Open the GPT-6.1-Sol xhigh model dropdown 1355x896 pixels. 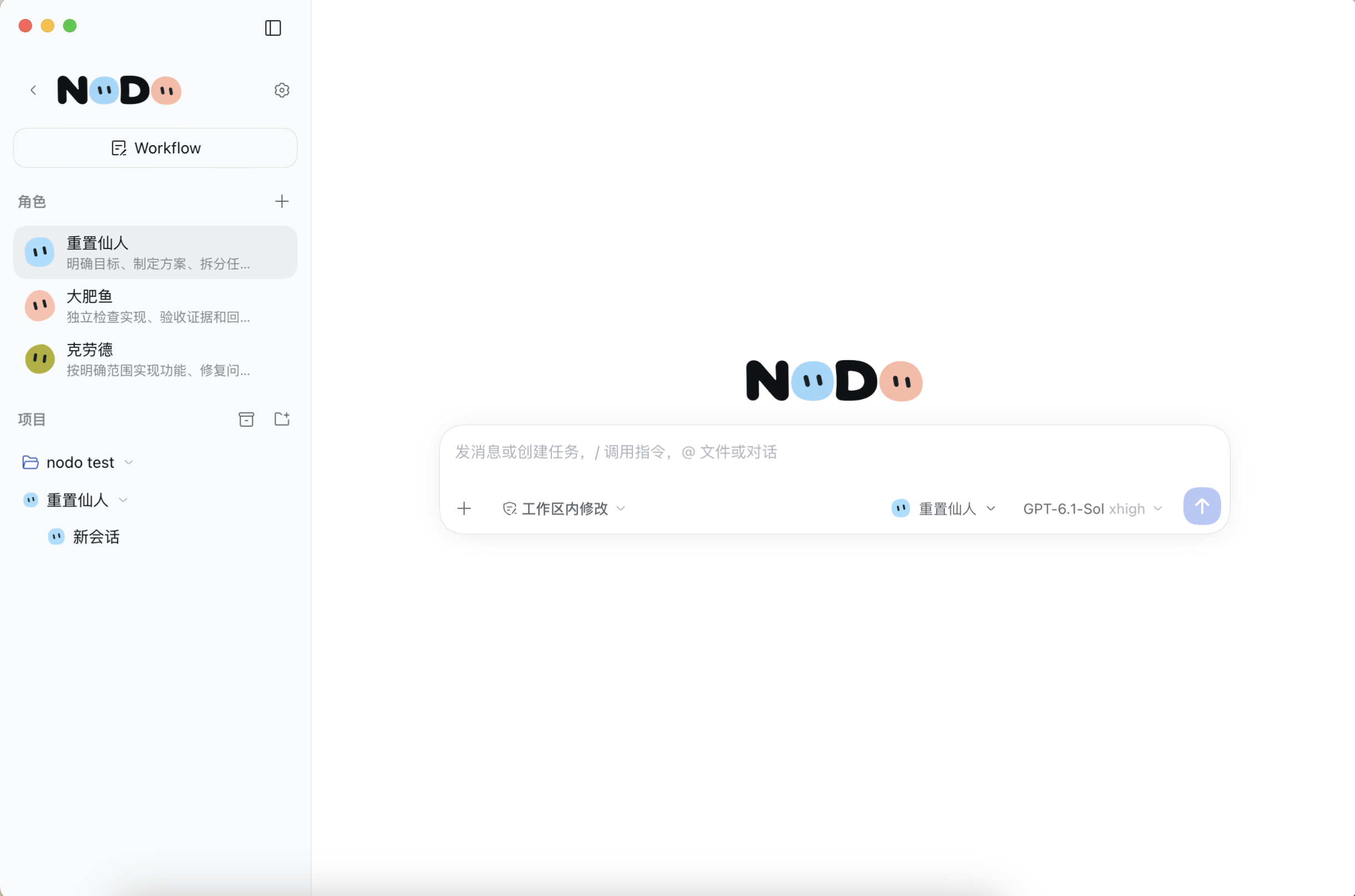[x=1092, y=509]
